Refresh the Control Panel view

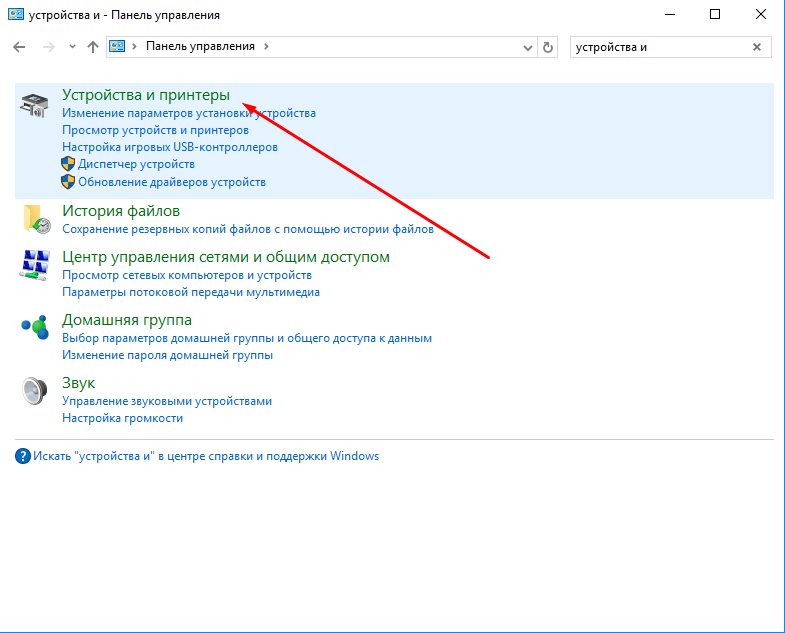(548, 47)
